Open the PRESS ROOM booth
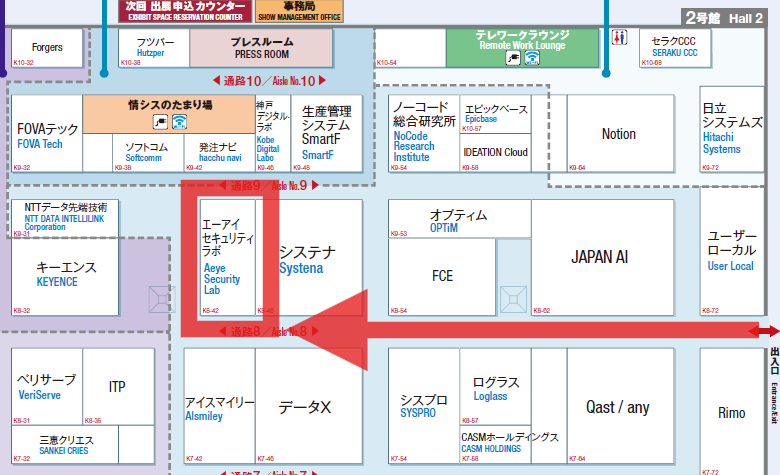This screenshot has width=780, height=475. [261, 48]
